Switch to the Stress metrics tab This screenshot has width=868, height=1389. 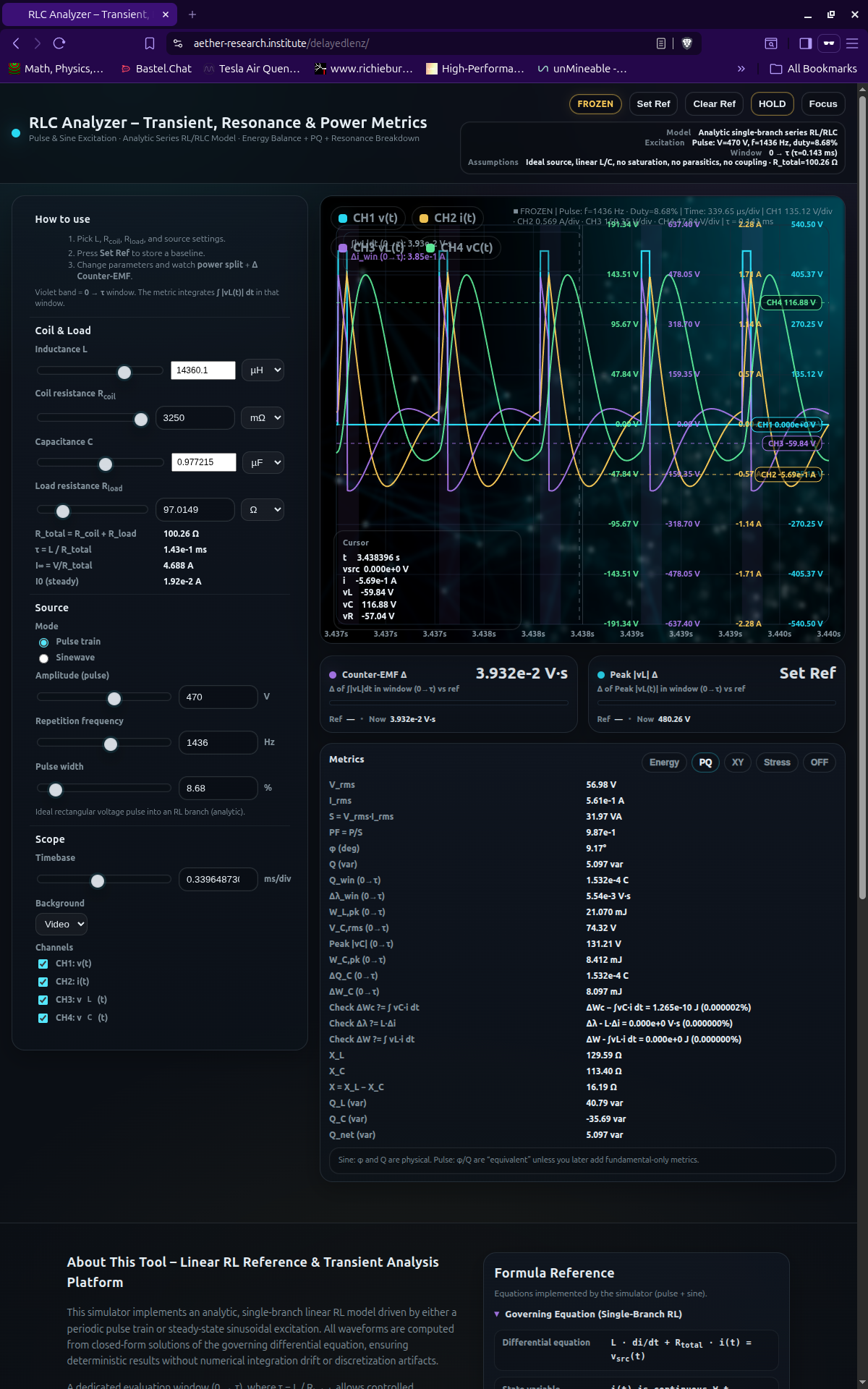(x=777, y=763)
